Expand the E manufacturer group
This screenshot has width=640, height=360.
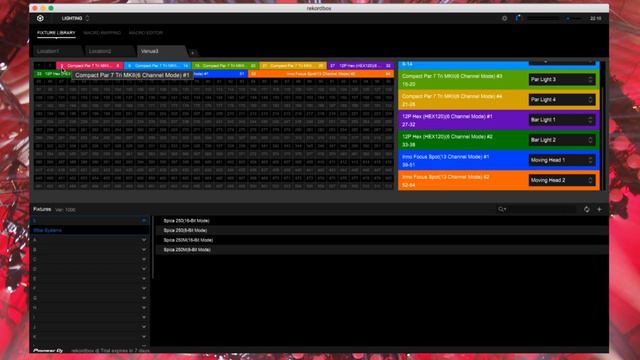pyautogui.click(x=144, y=279)
